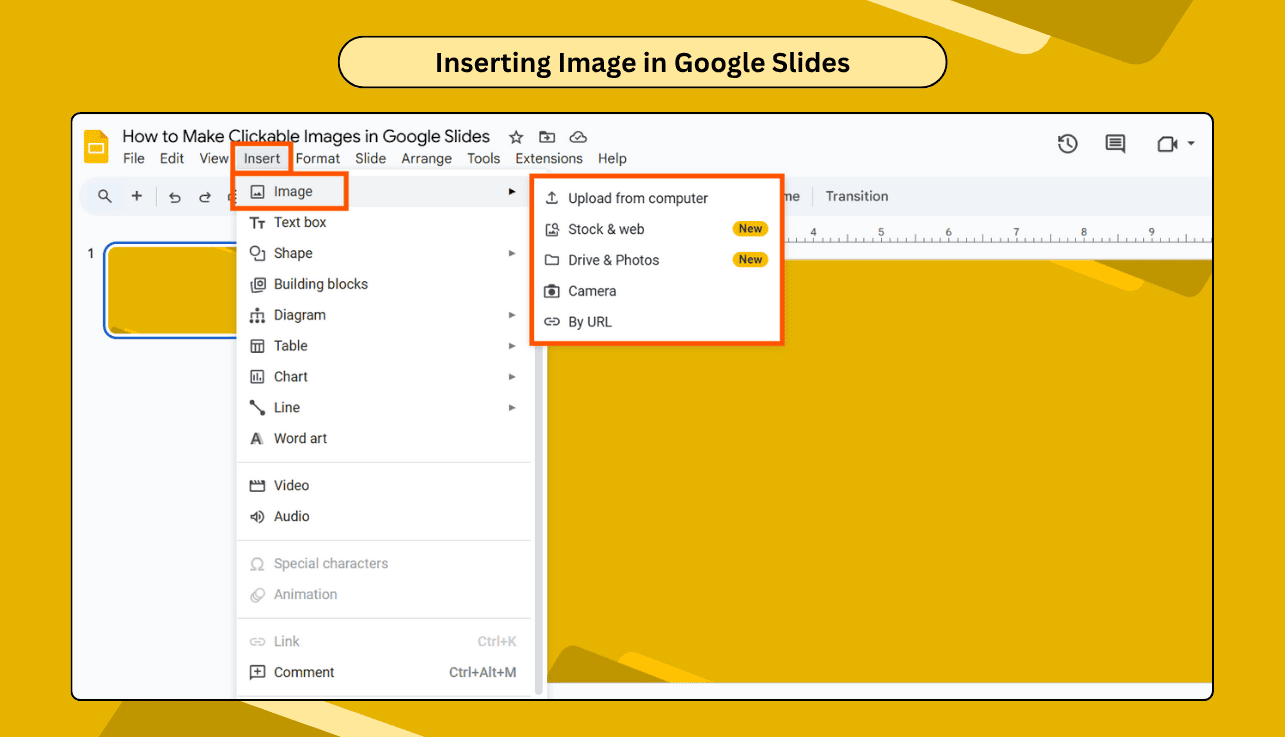Choose Stock & web option
1285x737 pixels.
click(x=606, y=229)
